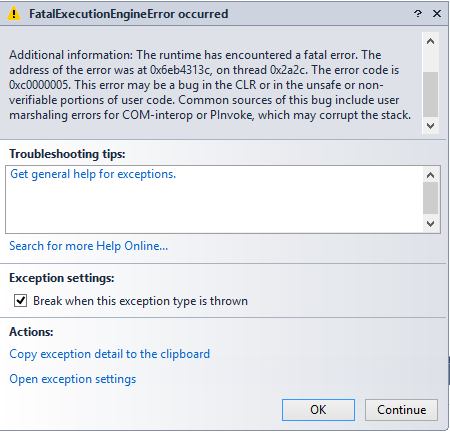450x433 pixels.
Task: Copy exception detail to the clipboard
Action: (x=110, y=354)
